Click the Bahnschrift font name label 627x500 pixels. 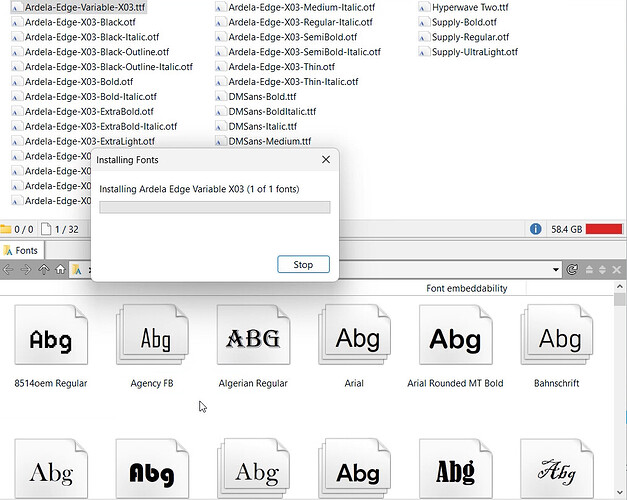[557, 383]
